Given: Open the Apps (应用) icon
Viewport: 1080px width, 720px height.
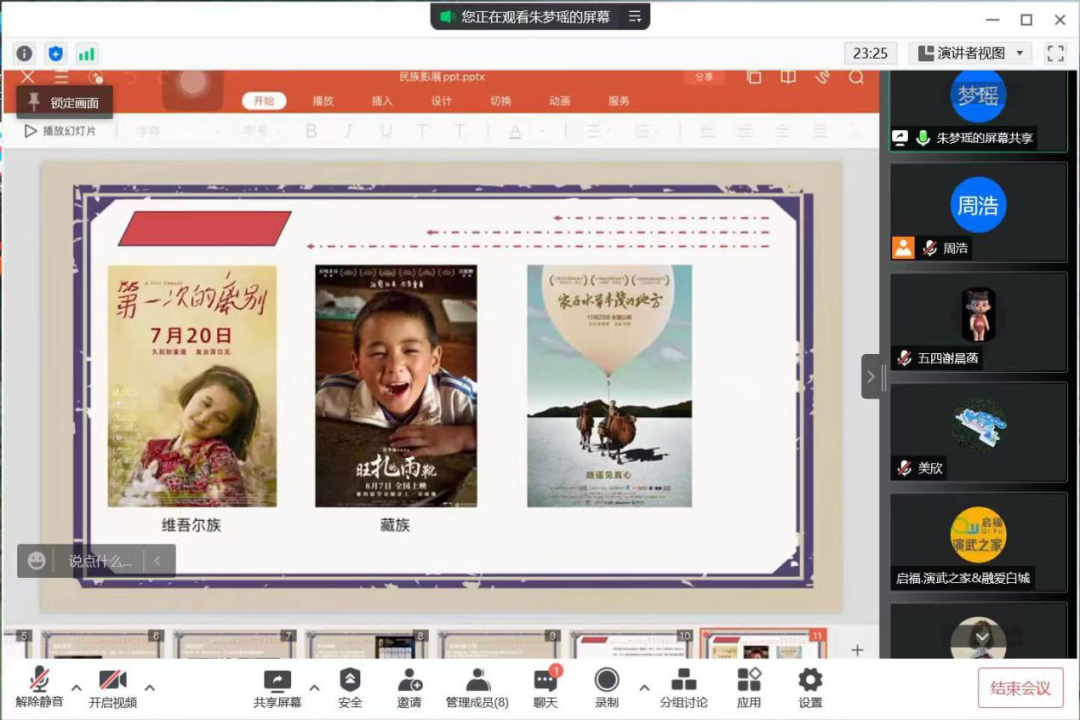Looking at the screenshot, I should pos(749,688).
